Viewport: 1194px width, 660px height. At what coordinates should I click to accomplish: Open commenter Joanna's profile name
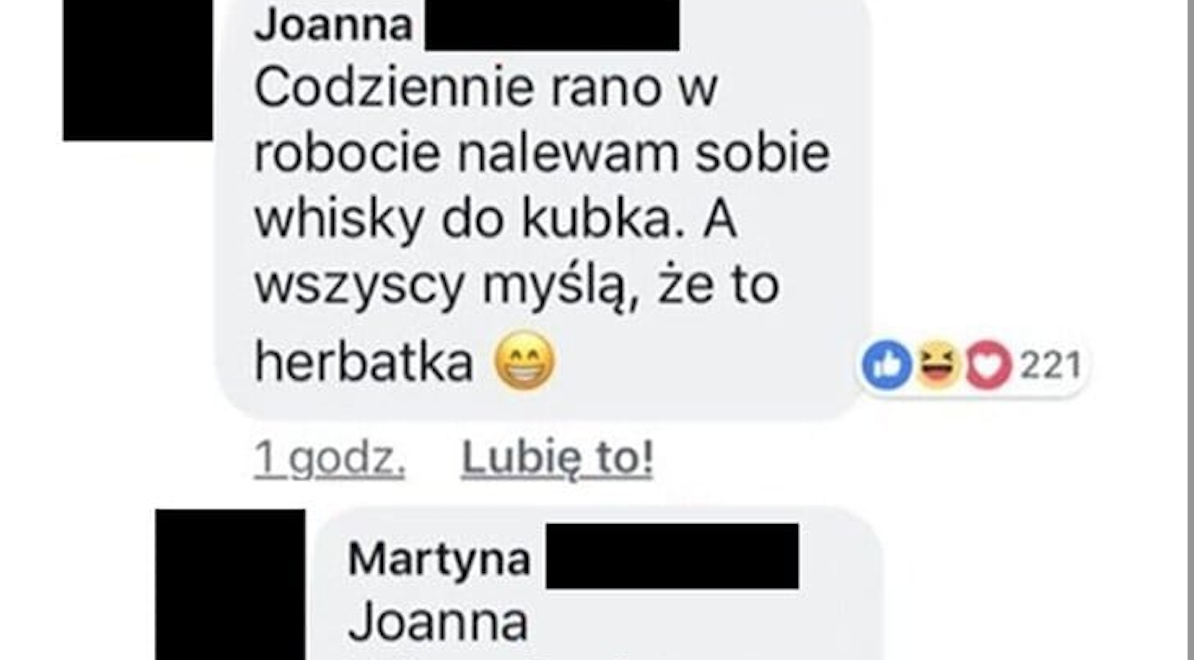click(x=334, y=25)
